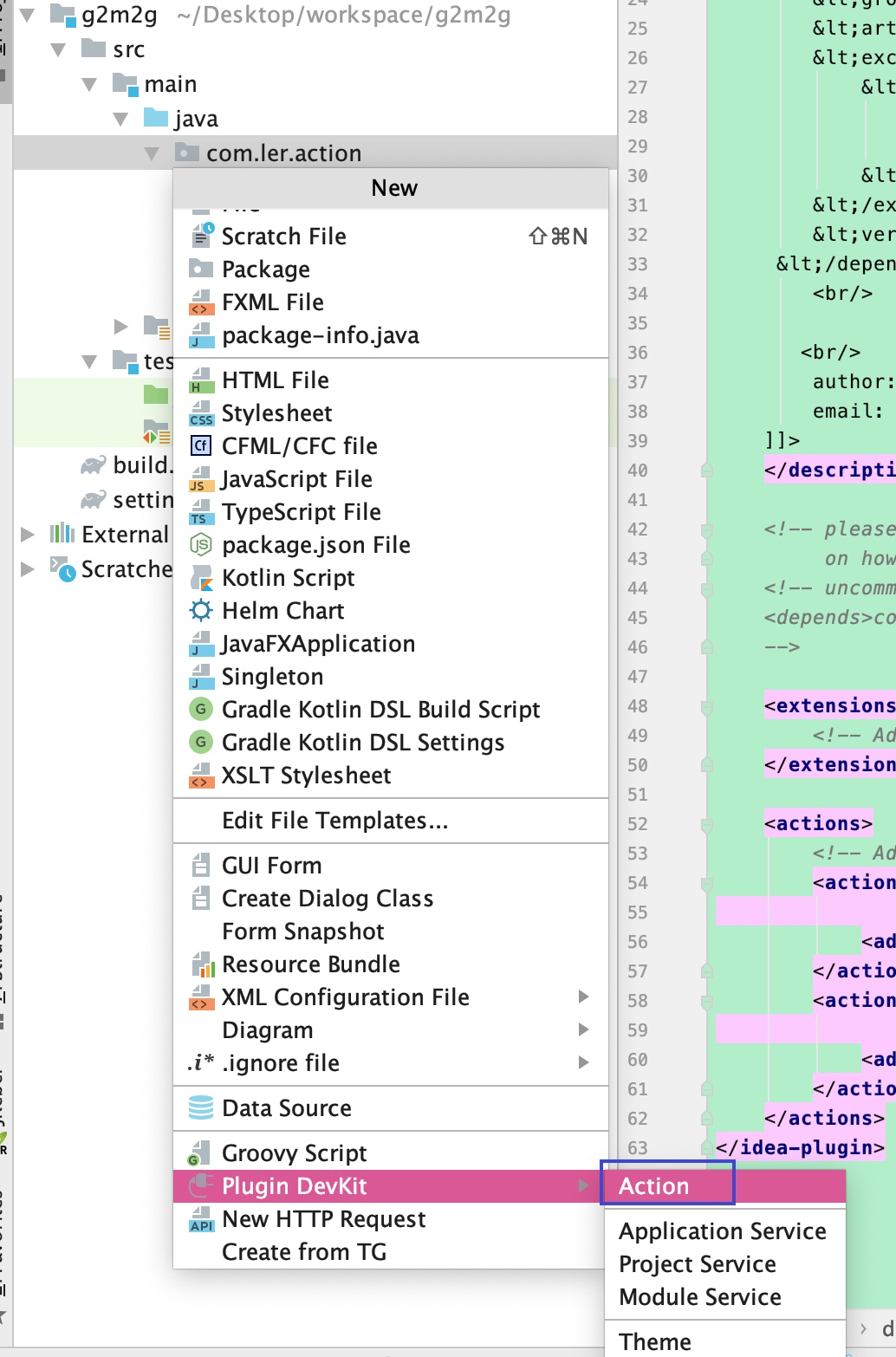This screenshot has width=896, height=1357.
Task: Open XML Configuration File submenu arrow
Action: tap(583, 997)
